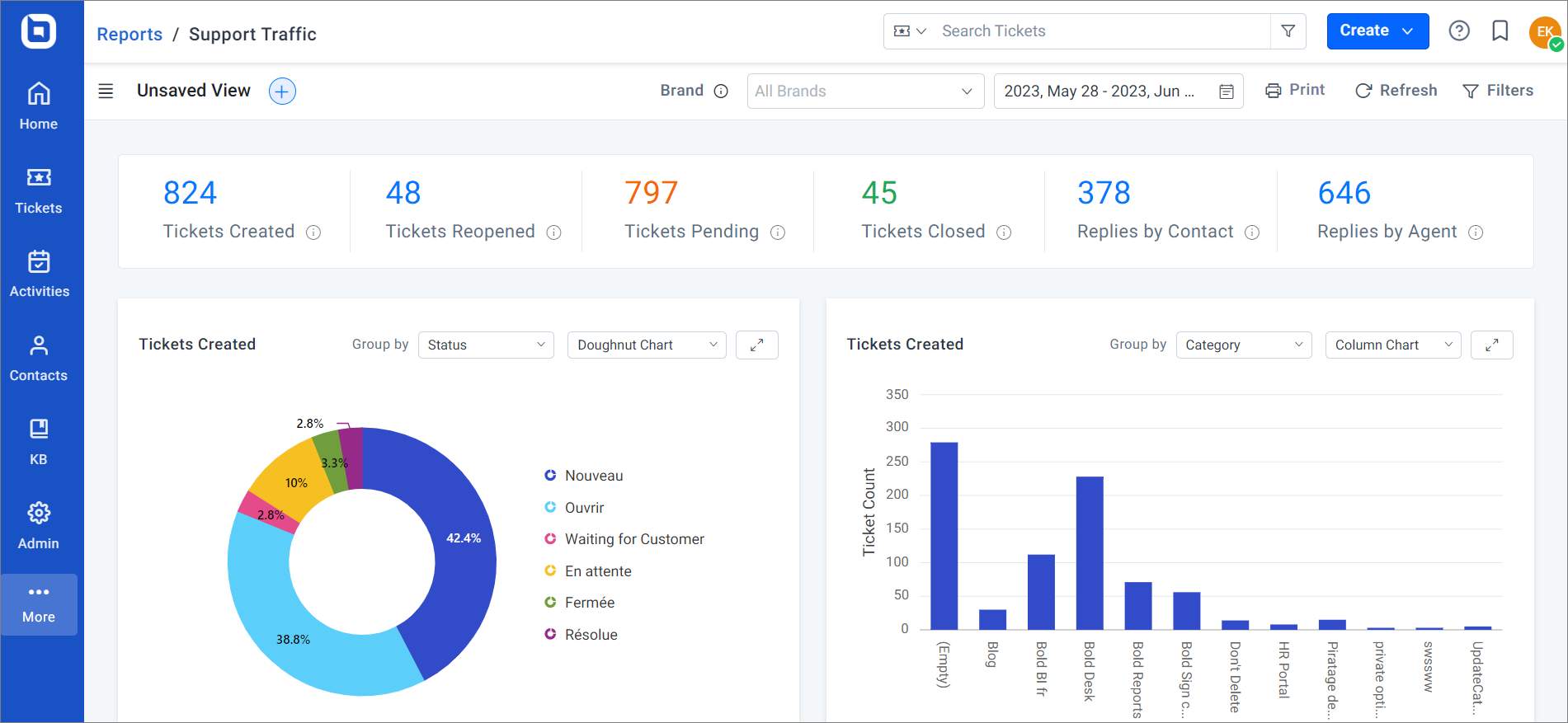
Task: Click the 797 Tickets Pending number
Action: click(x=652, y=193)
